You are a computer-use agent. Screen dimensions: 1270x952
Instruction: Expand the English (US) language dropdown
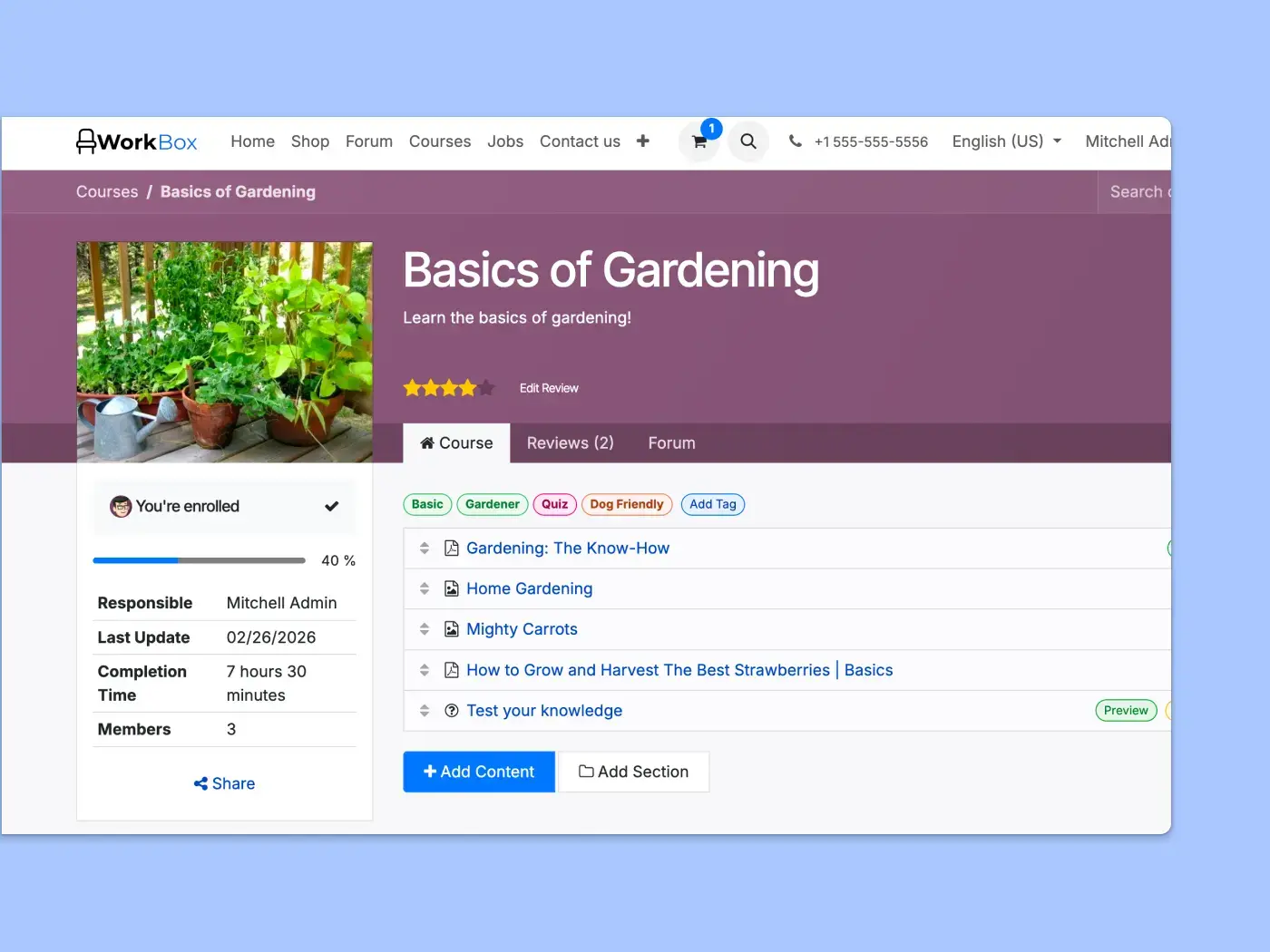(x=1006, y=141)
